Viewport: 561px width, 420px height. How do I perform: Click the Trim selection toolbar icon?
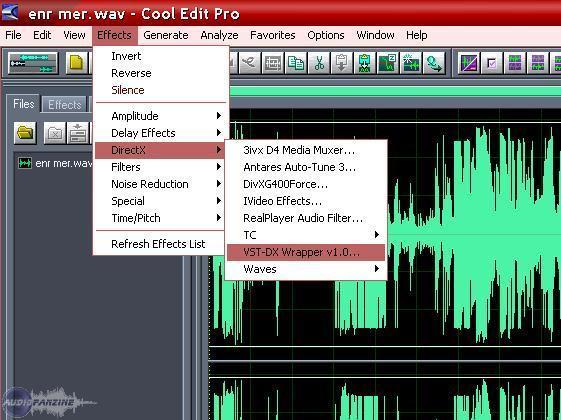coord(273,63)
